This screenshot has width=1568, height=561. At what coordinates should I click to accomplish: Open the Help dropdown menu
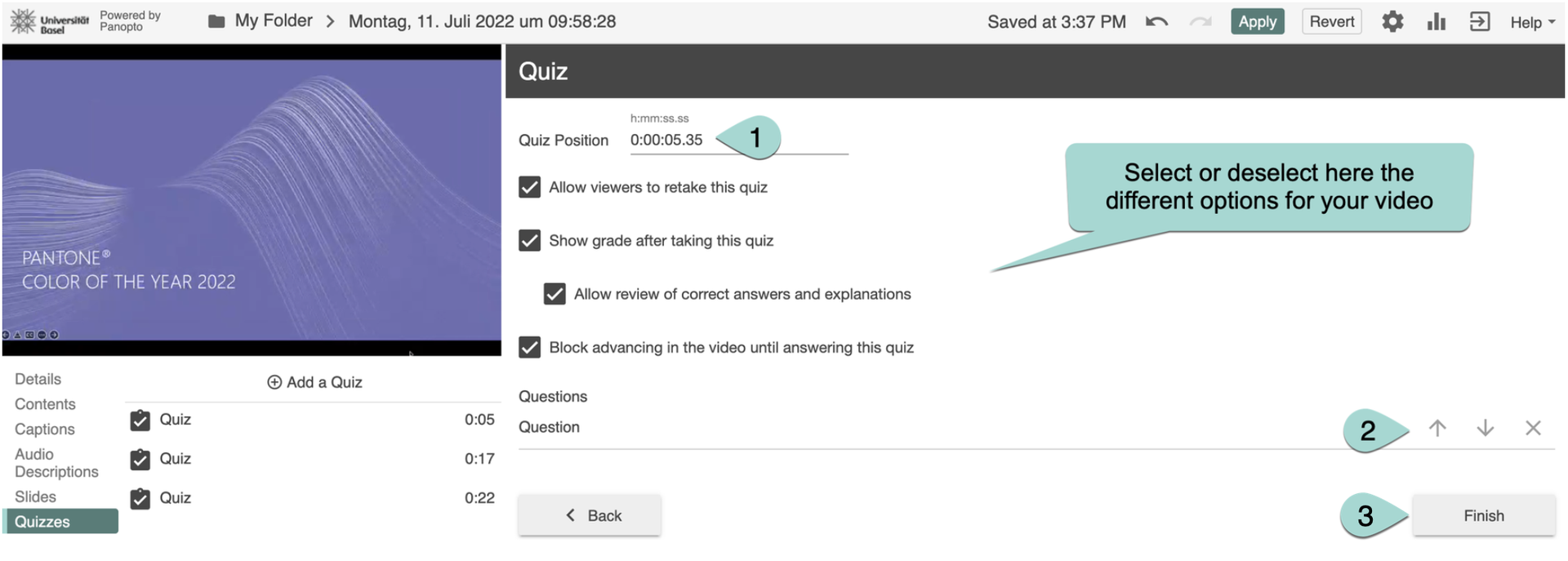click(1532, 22)
